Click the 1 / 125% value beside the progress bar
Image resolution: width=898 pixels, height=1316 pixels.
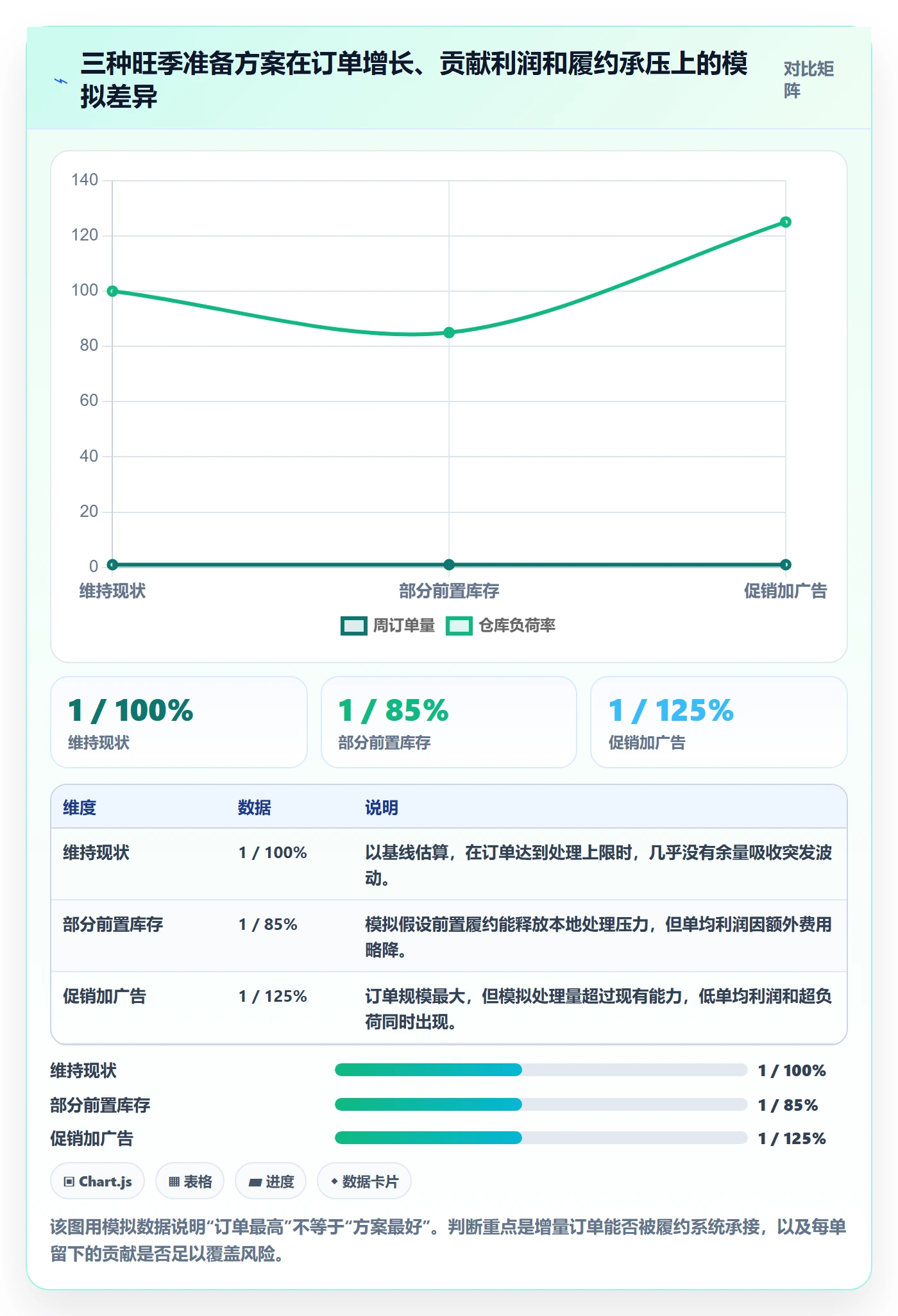[x=792, y=1138]
